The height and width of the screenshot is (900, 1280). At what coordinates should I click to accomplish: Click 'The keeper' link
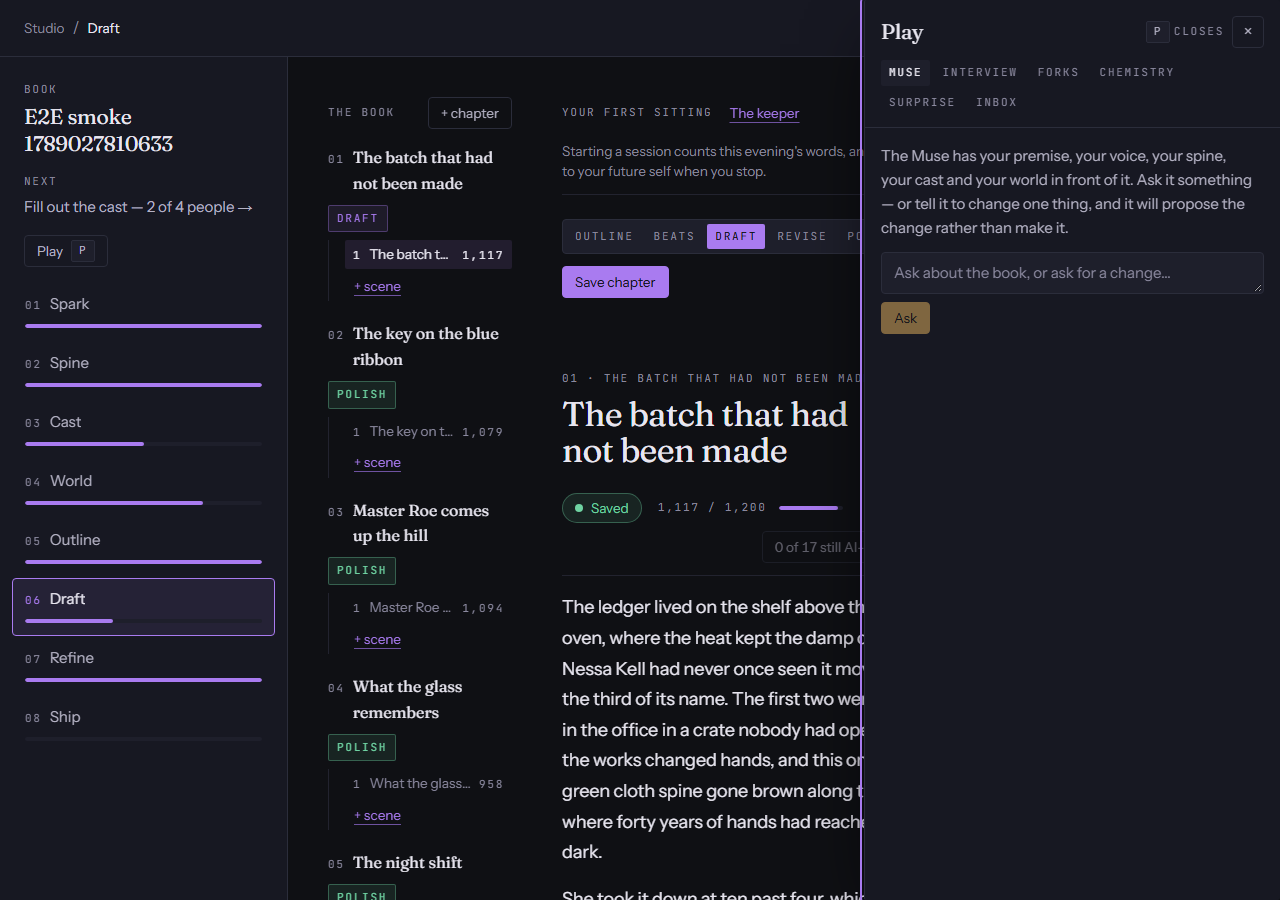coord(764,113)
